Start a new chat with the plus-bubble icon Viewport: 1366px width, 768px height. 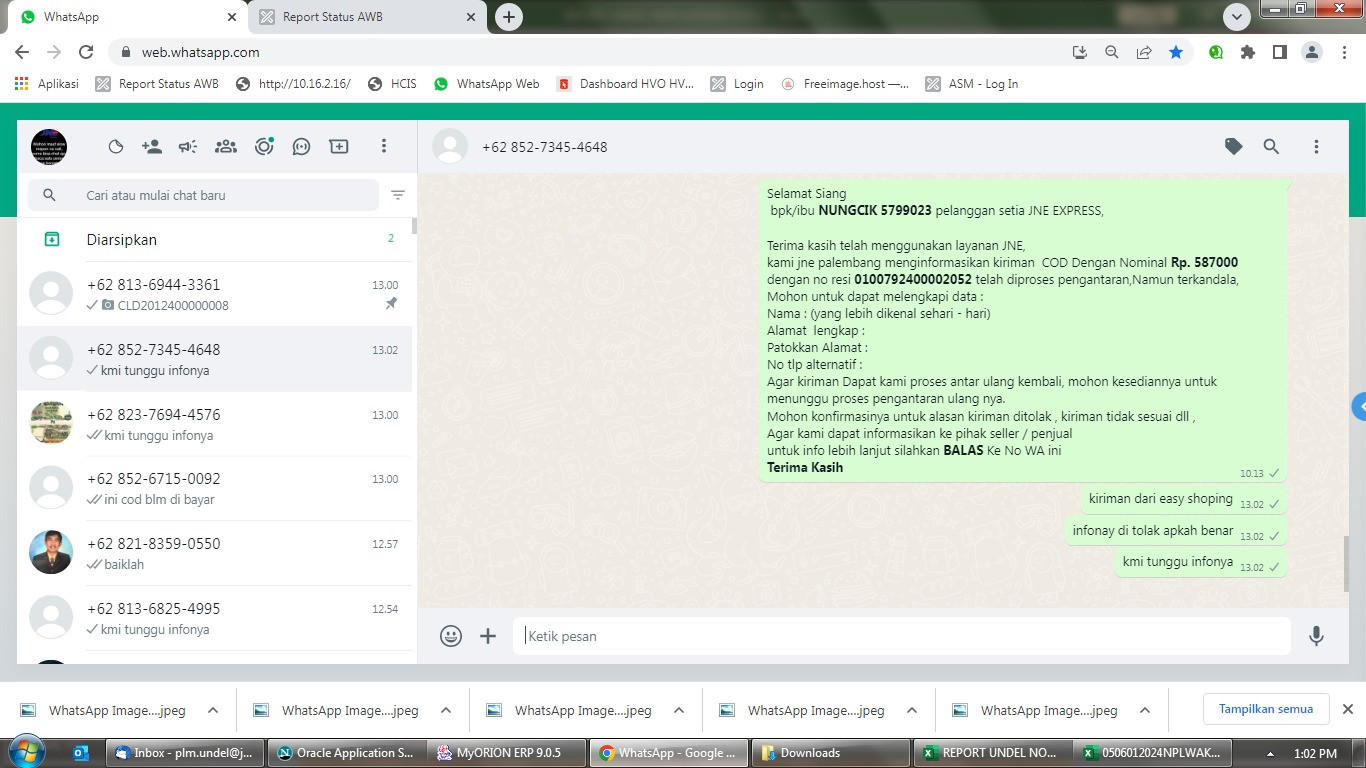(x=339, y=147)
